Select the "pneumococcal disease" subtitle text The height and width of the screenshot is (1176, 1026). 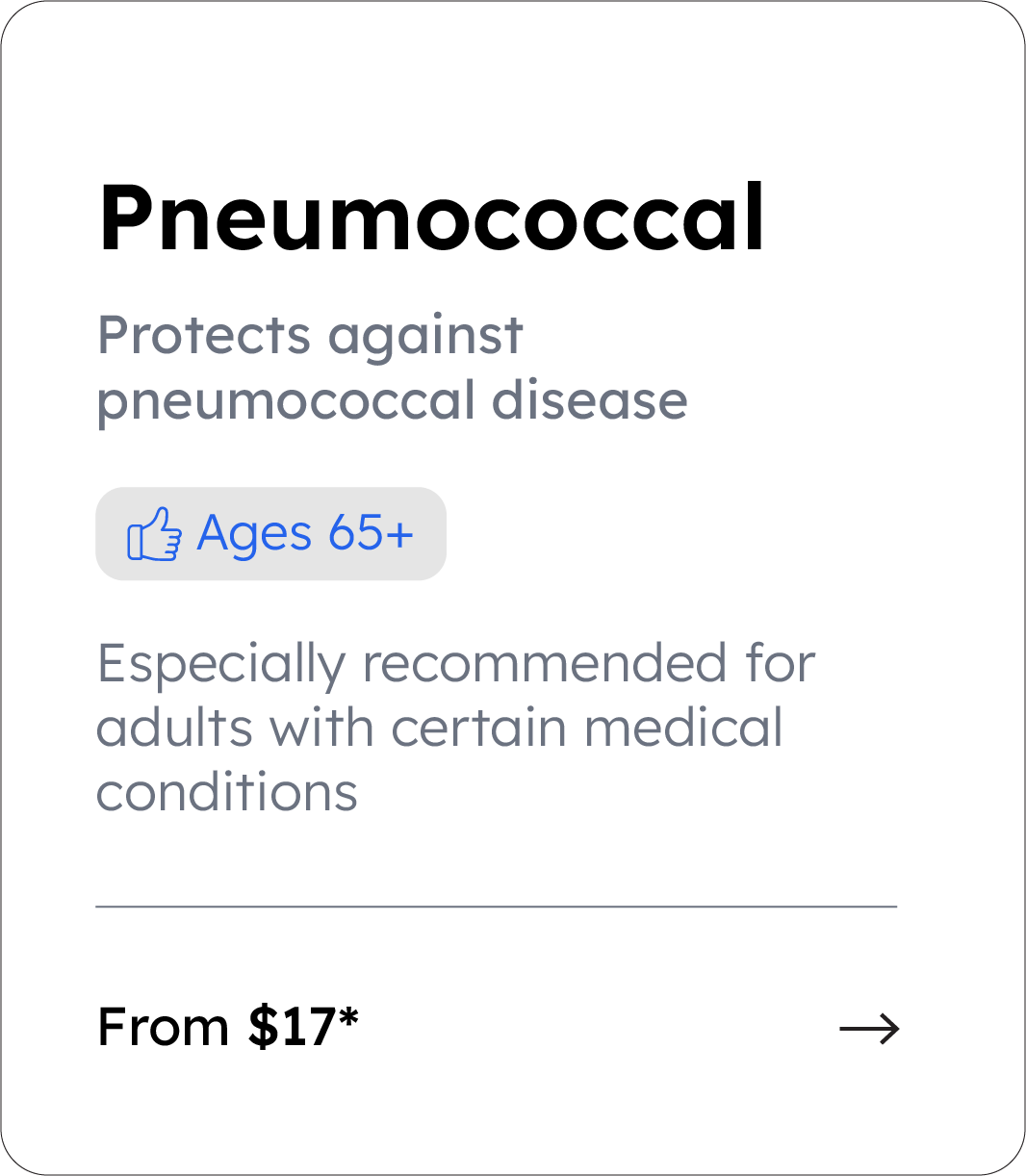tap(392, 400)
